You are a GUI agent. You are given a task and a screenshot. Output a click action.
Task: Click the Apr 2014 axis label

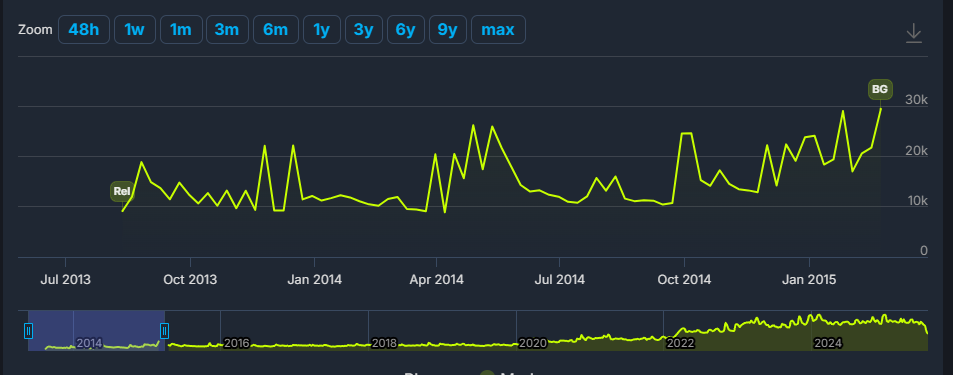[x=436, y=280]
